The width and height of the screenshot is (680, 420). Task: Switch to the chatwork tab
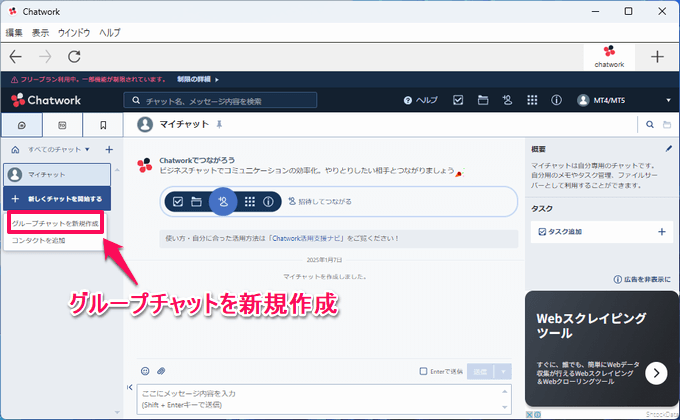pyautogui.click(x=609, y=57)
